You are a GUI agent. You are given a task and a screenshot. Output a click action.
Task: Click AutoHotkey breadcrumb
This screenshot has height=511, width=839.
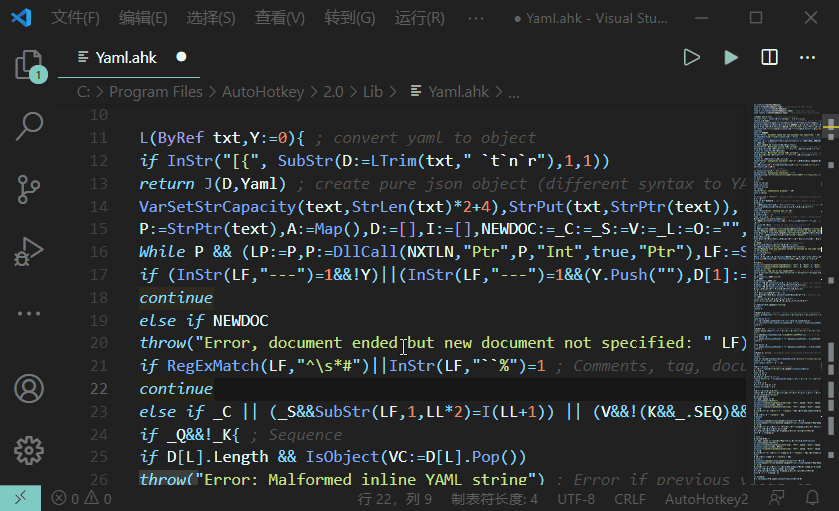click(263, 92)
